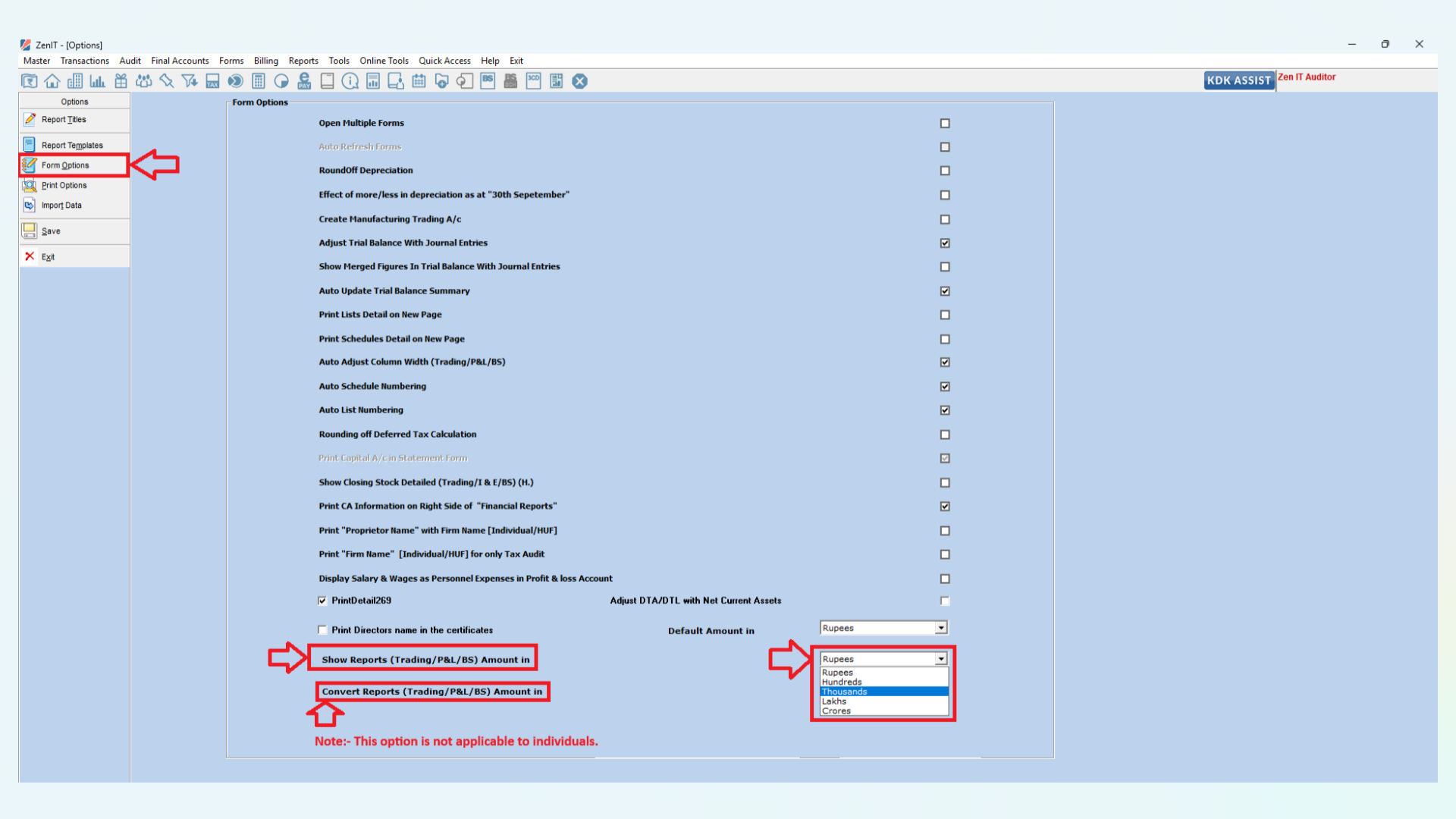Uncheck the PrintDetail269 checkbox
Screen dimensions: 1456x819
(x=322, y=601)
